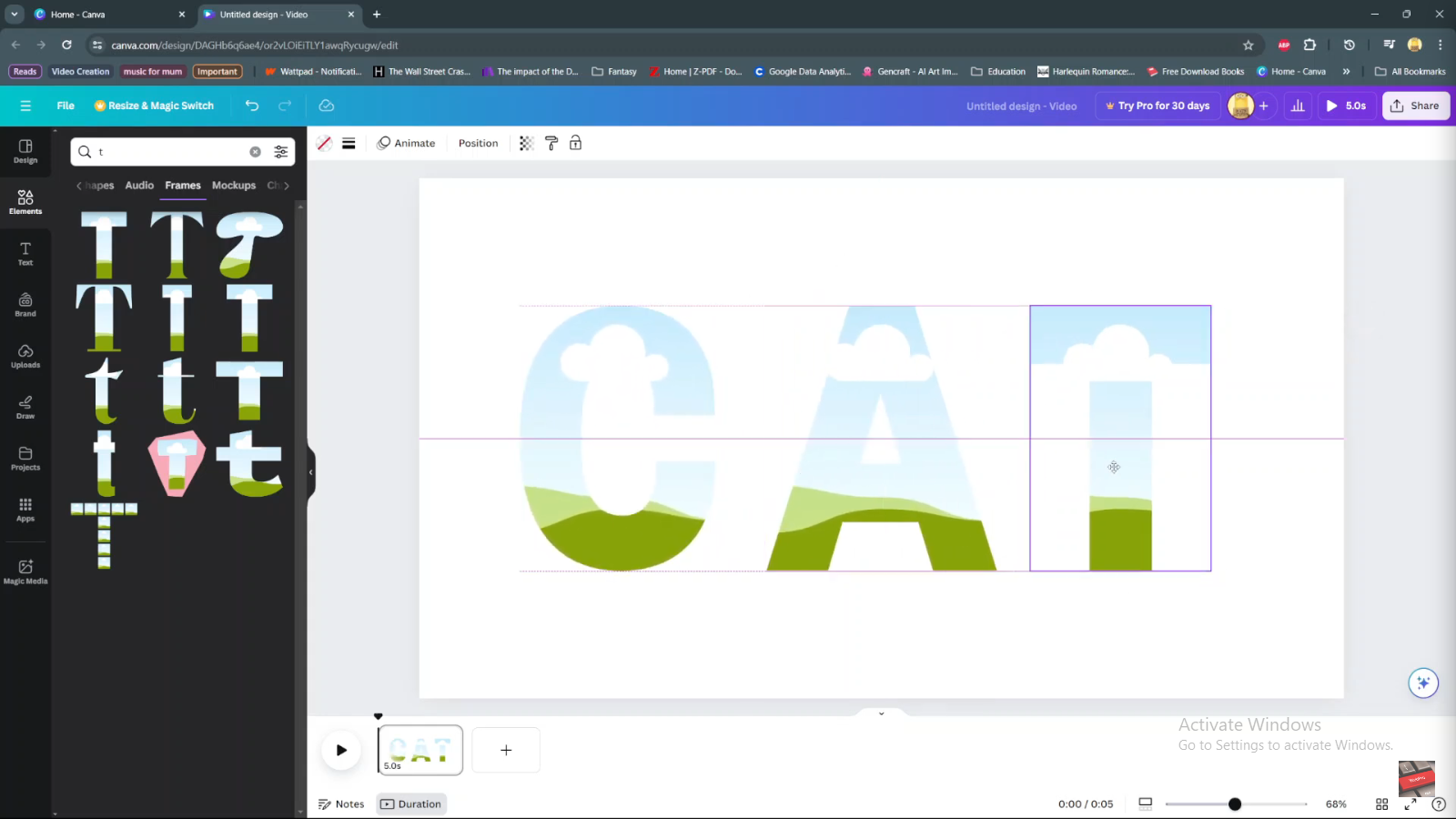This screenshot has width=1456, height=819.
Task: Enter fullscreen present mode
Action: tap(1410, 804)
